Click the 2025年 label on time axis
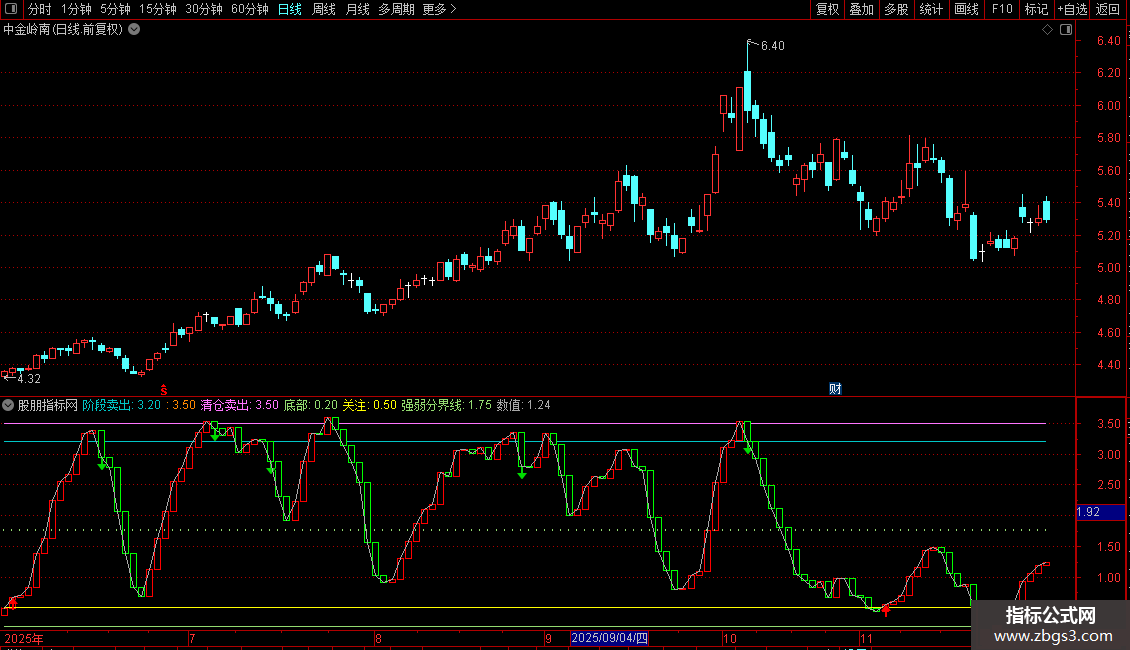 click(24, 638)
